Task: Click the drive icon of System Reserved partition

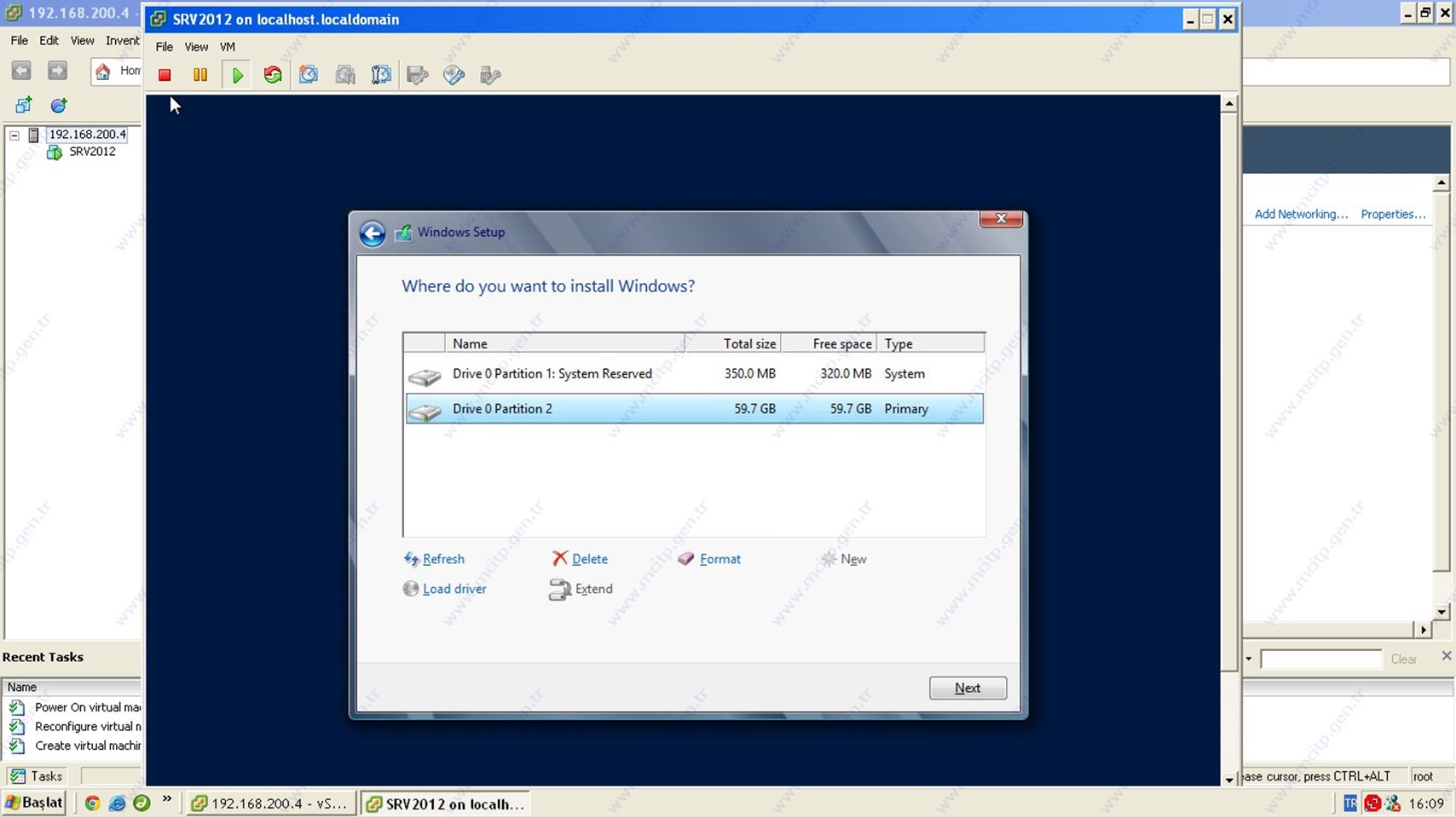Action: click(425, 376)
